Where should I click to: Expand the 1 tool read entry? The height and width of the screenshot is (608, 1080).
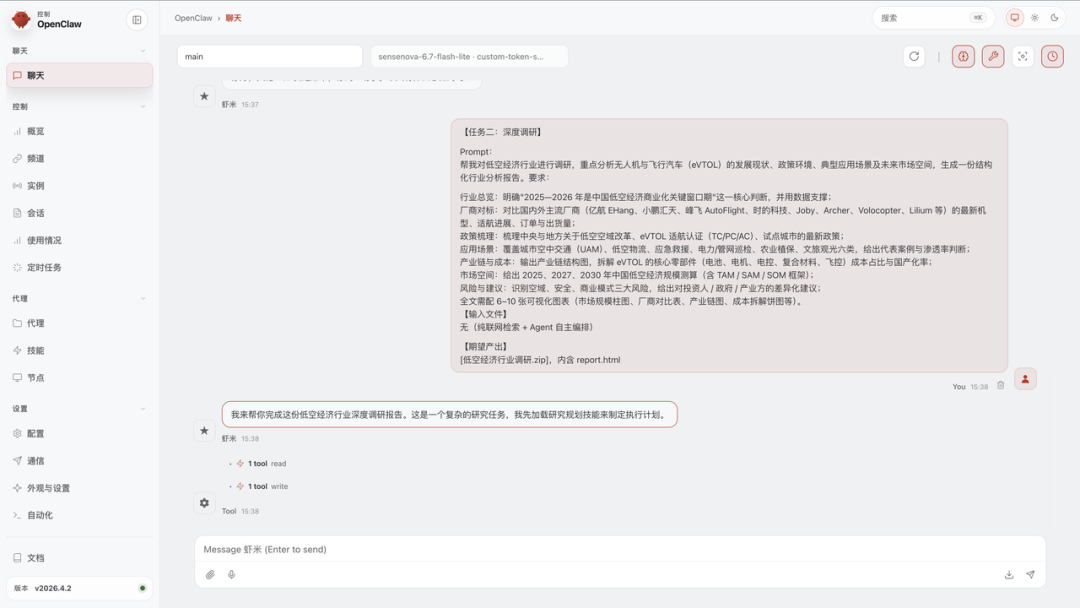[261, 463]
